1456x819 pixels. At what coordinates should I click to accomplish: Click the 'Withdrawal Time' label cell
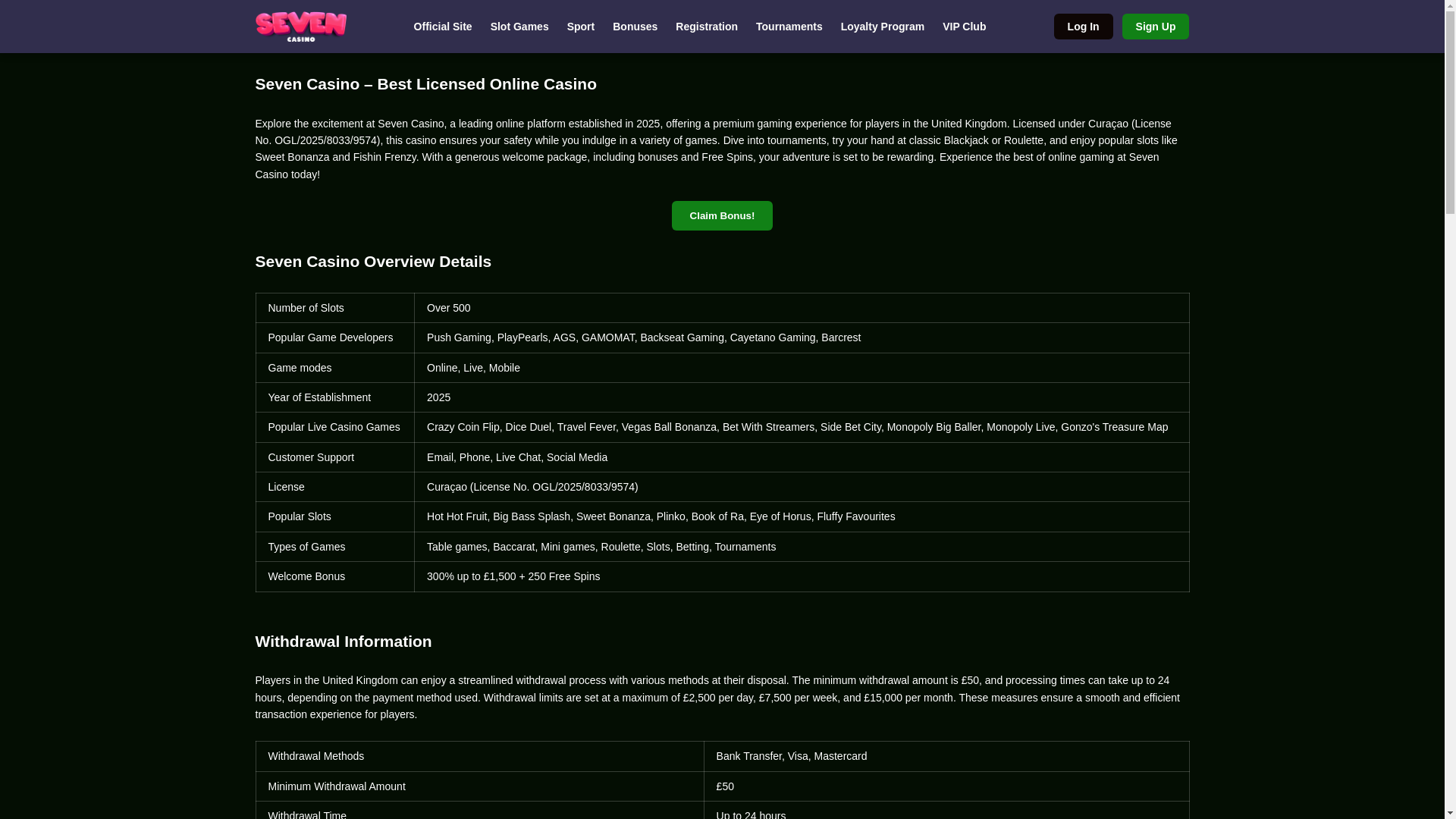click(x=480, y=811)
